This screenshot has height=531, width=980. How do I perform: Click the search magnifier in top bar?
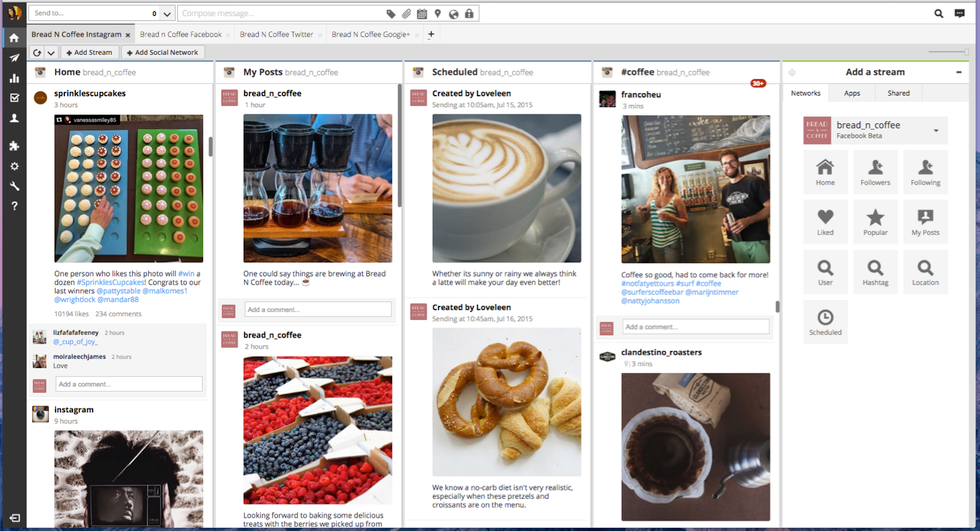point(939,14)
